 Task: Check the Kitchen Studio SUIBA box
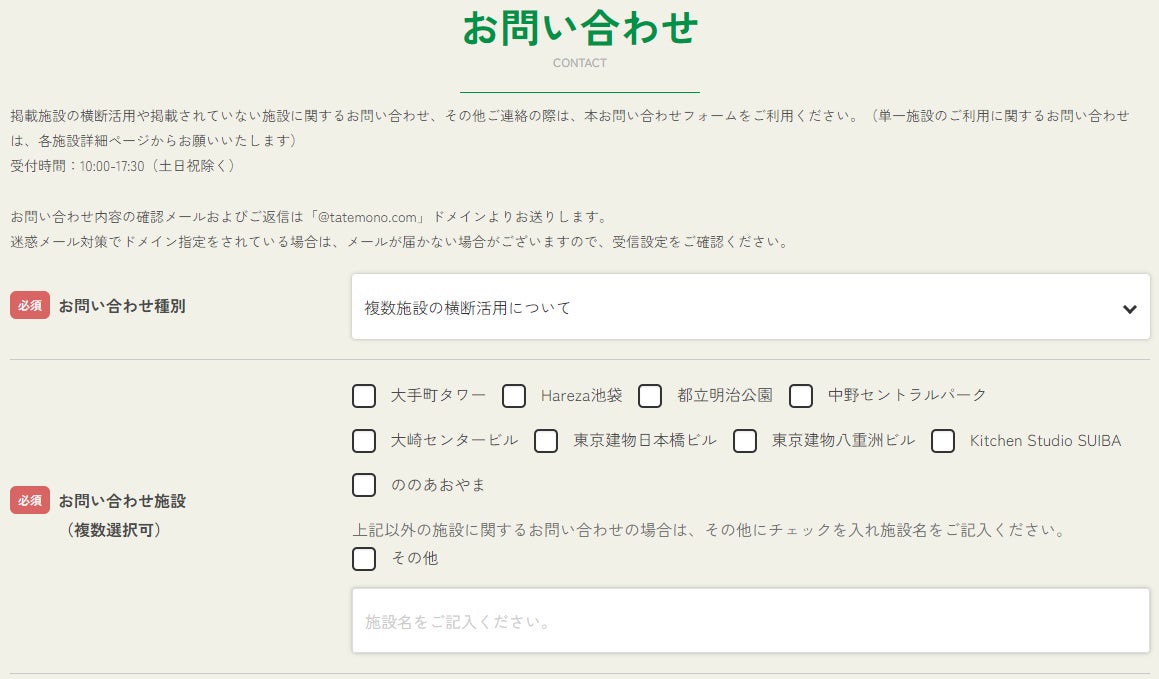[943, 441]
